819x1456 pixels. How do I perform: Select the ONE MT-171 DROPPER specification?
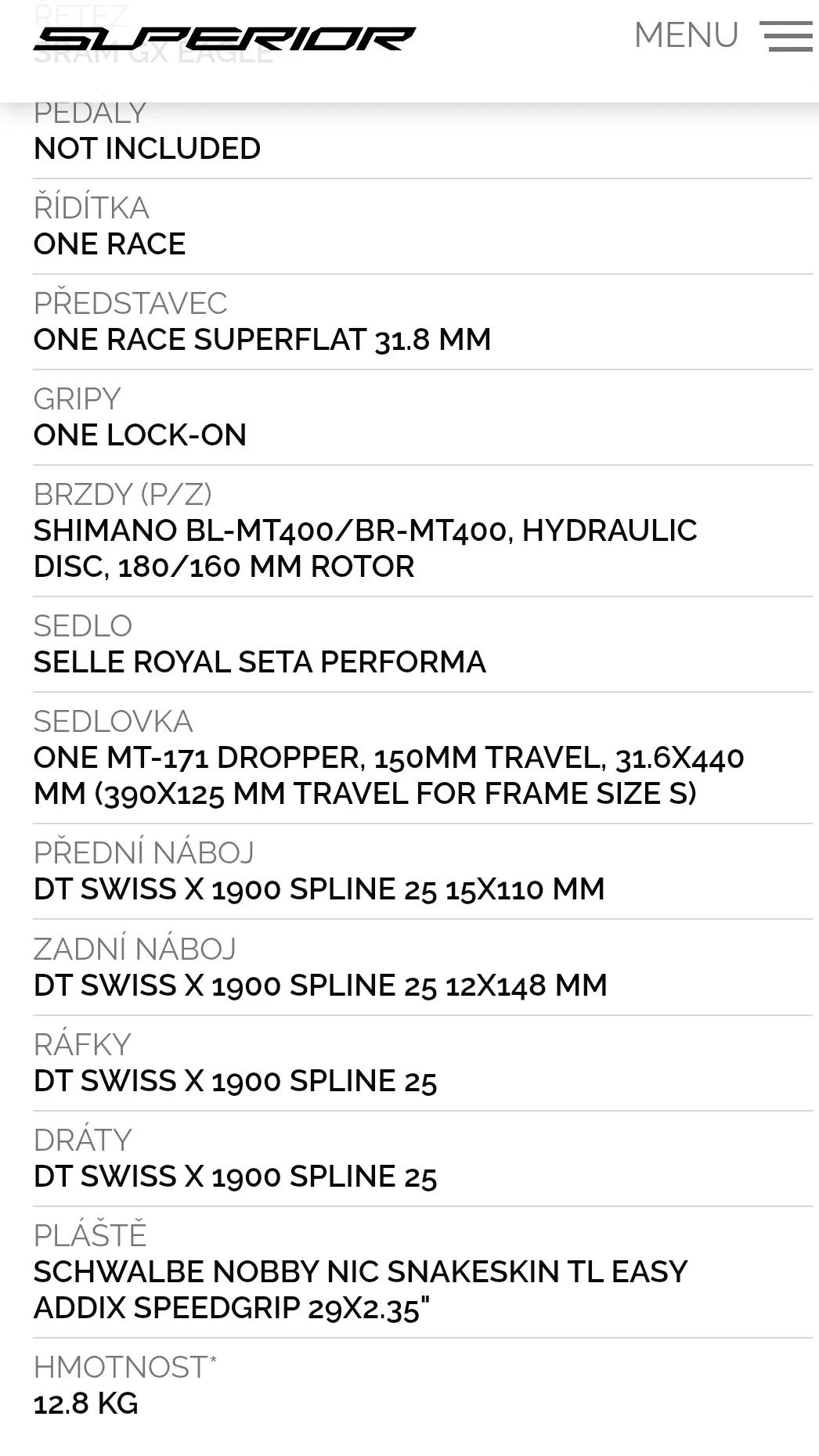388,775
